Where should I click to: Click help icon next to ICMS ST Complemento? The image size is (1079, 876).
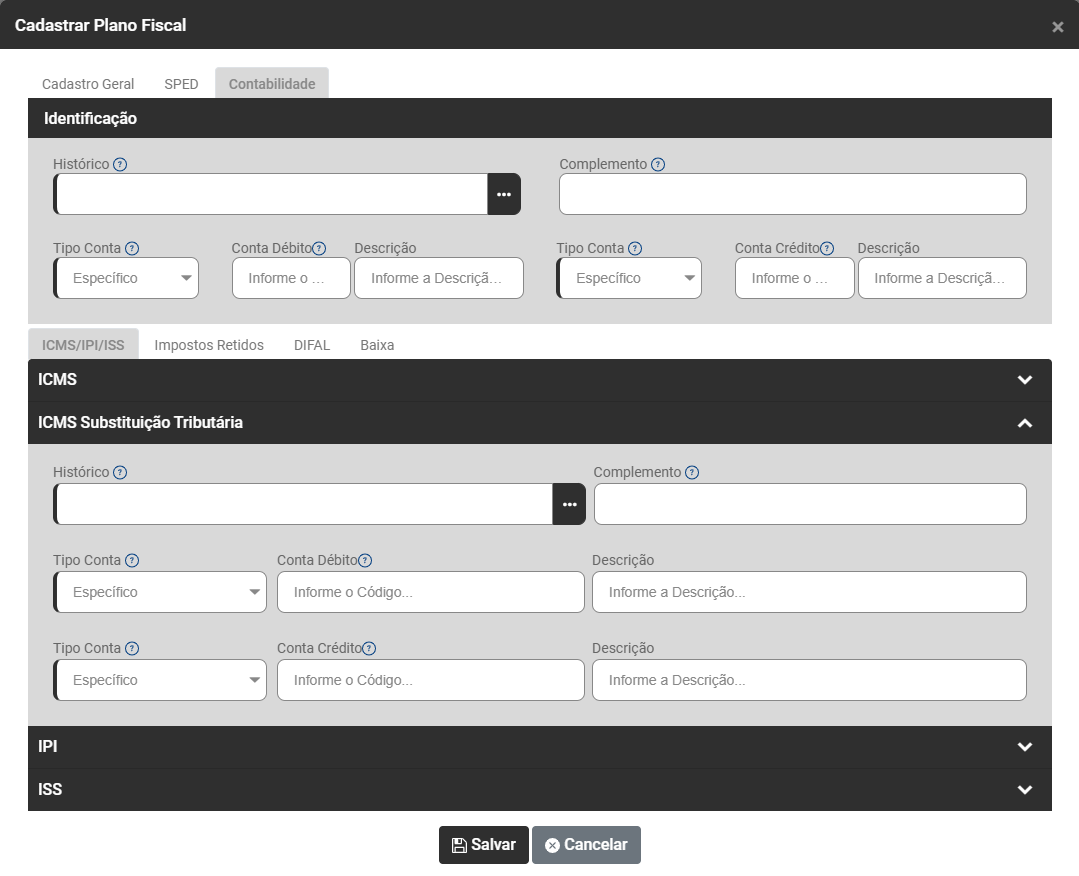[692, 473]
